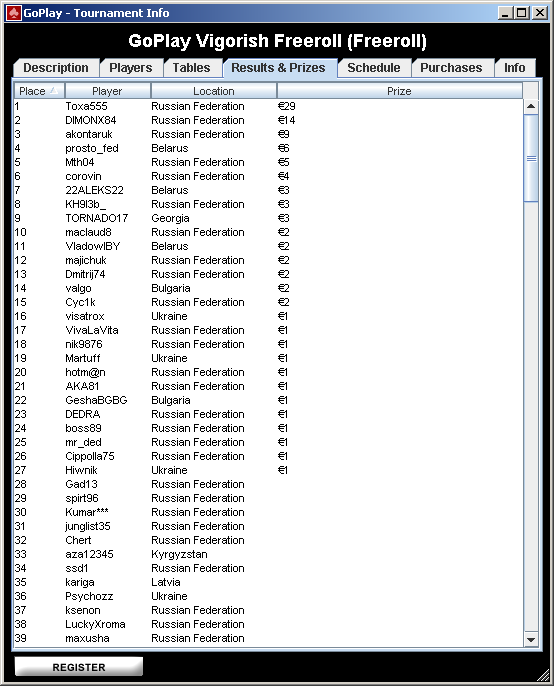The width and height of the screenshot is (554, 686).
Task: Select player VivaLaVita
Action: click(92, 330)
